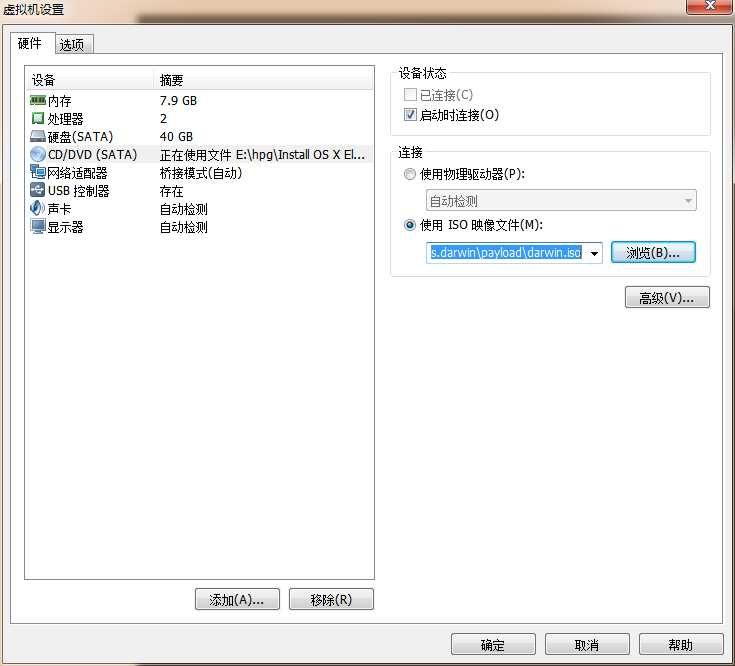Click 自动检测 summary in the 显示器 row
Viewport: 735px width, 666px height.
[183, 227]
